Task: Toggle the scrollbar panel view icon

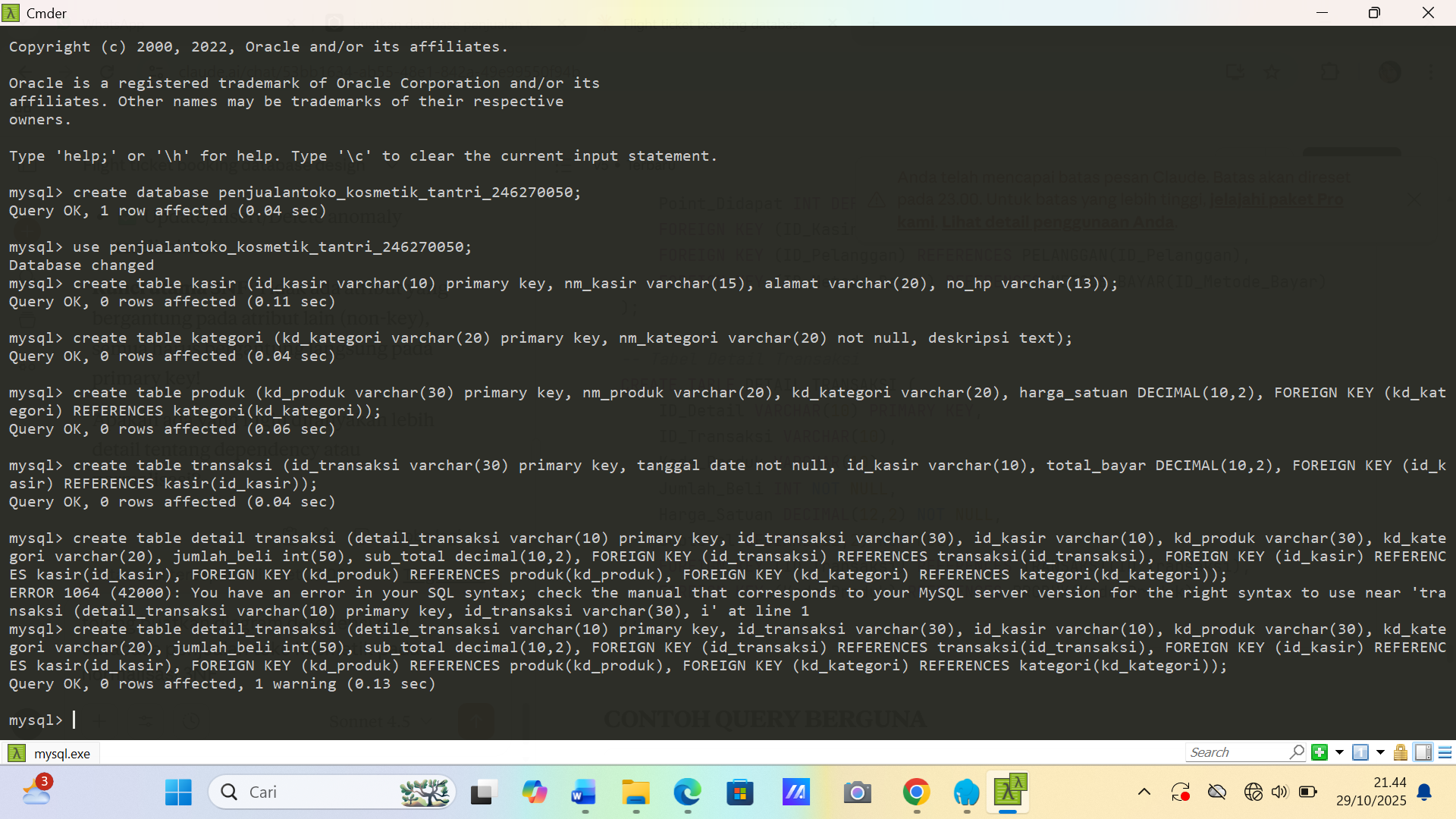Action: pos(1423,752)
